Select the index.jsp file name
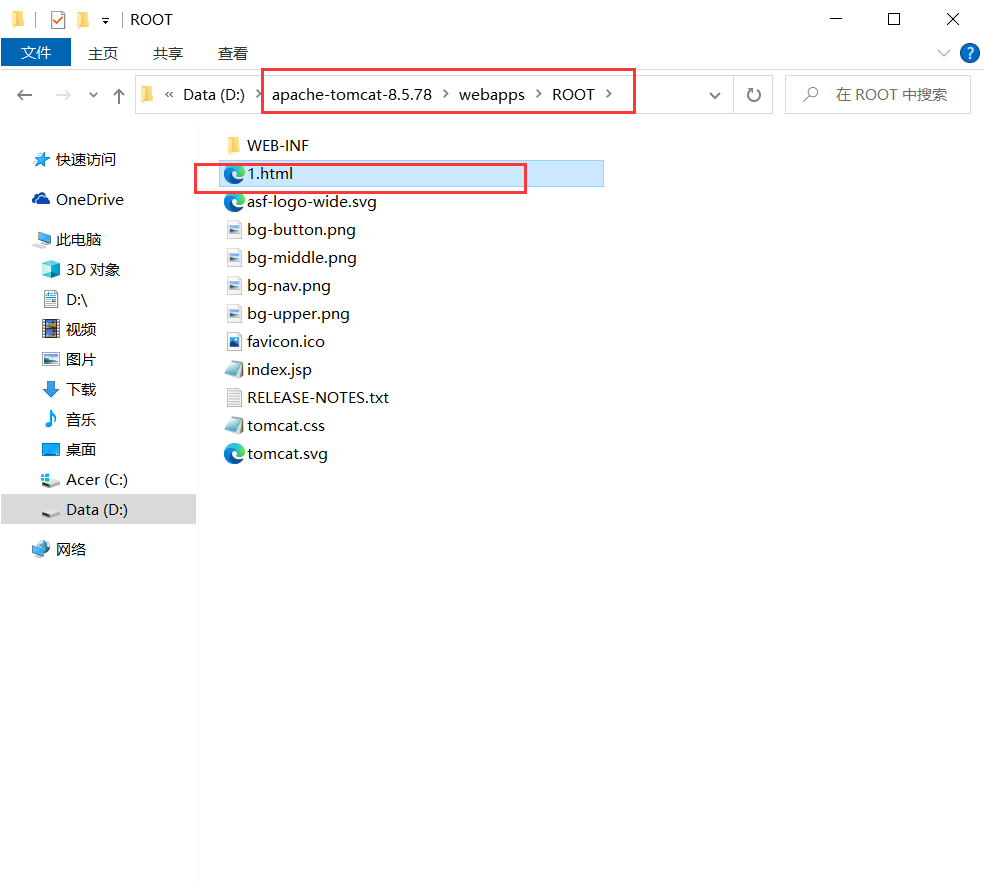 tap(279, 370)
